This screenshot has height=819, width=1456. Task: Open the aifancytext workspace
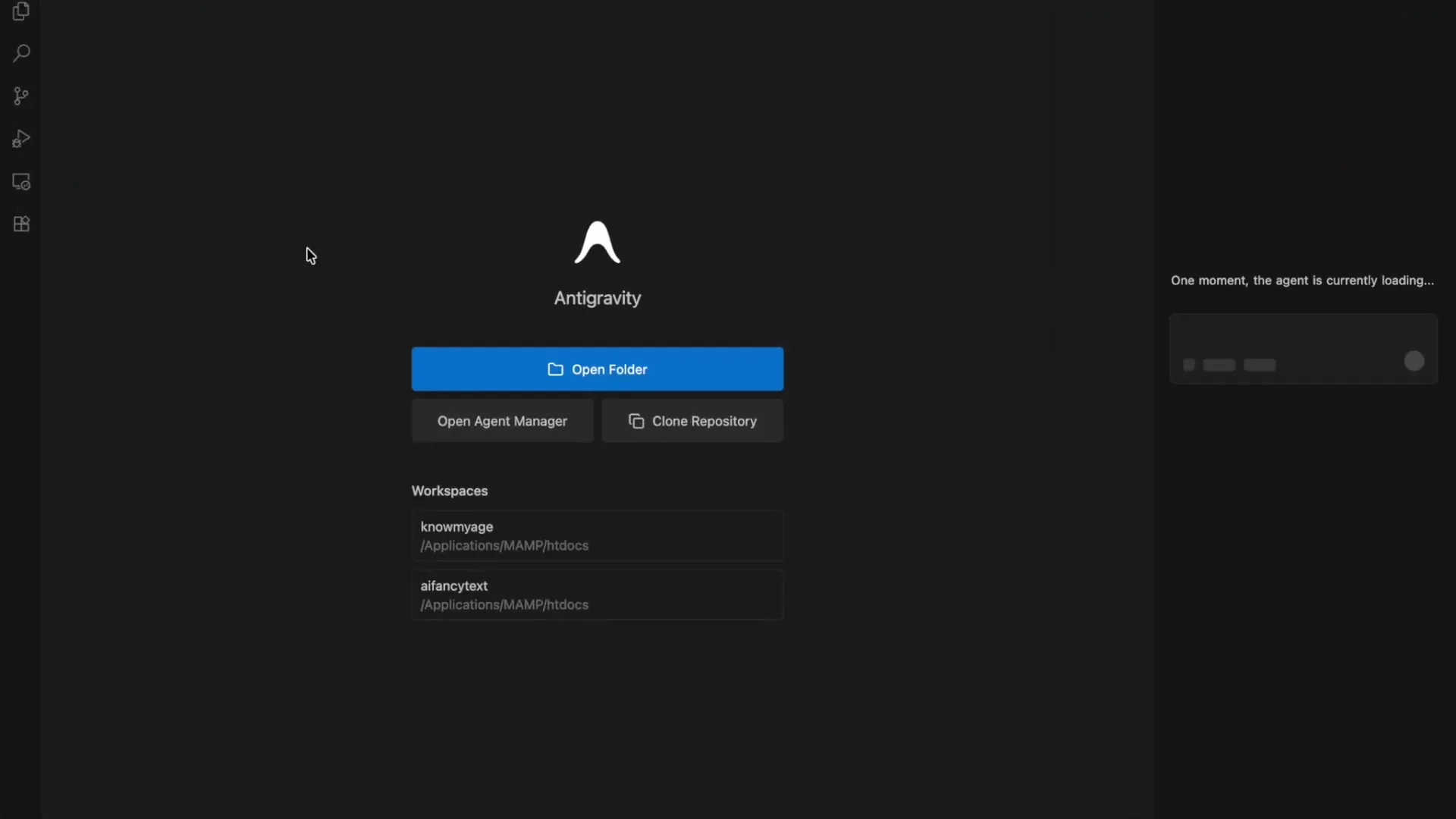point(597,595)
